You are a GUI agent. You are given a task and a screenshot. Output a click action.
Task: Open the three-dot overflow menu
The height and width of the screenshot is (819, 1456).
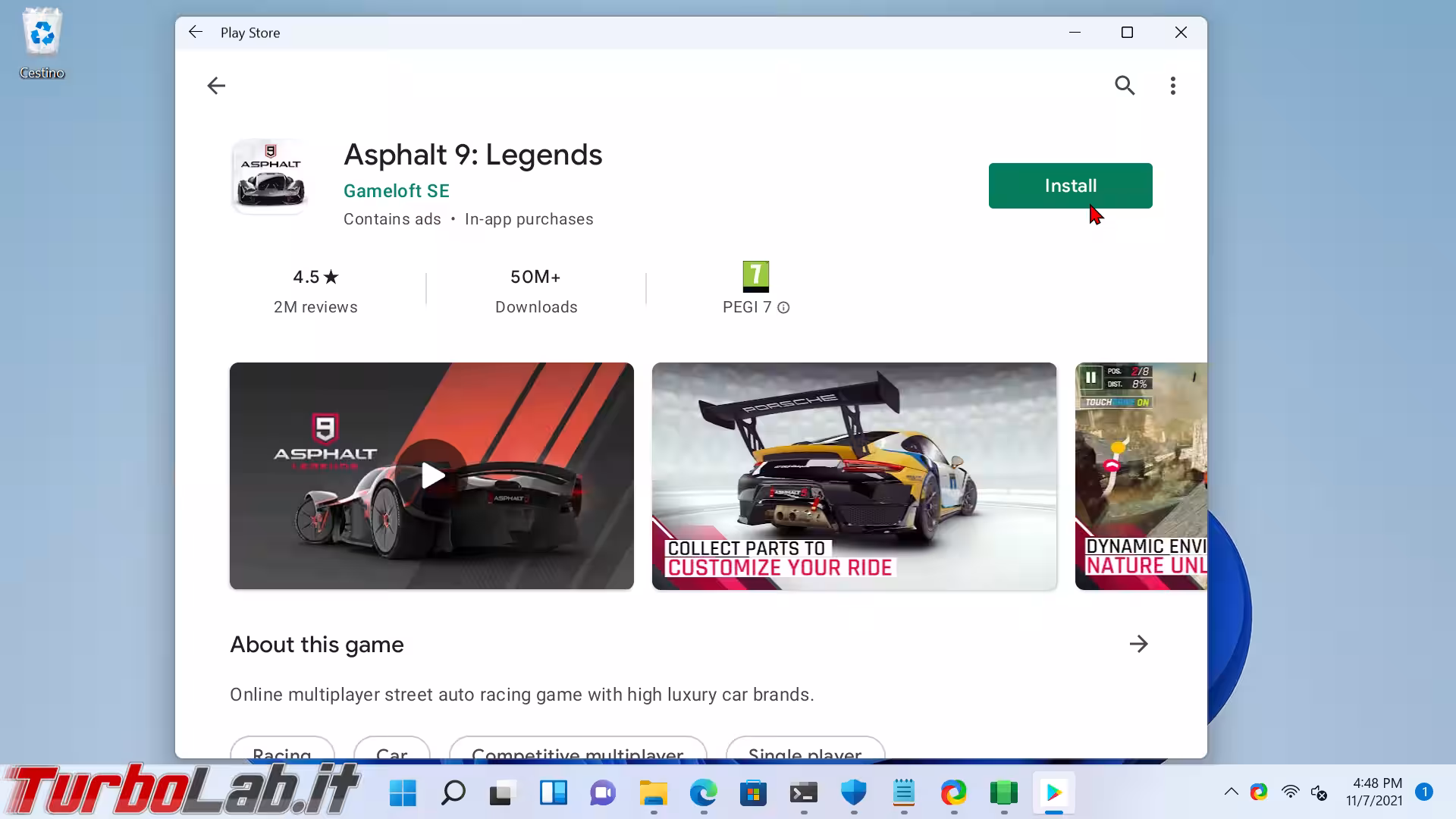pyautogui.click(x=1172, y=86)
